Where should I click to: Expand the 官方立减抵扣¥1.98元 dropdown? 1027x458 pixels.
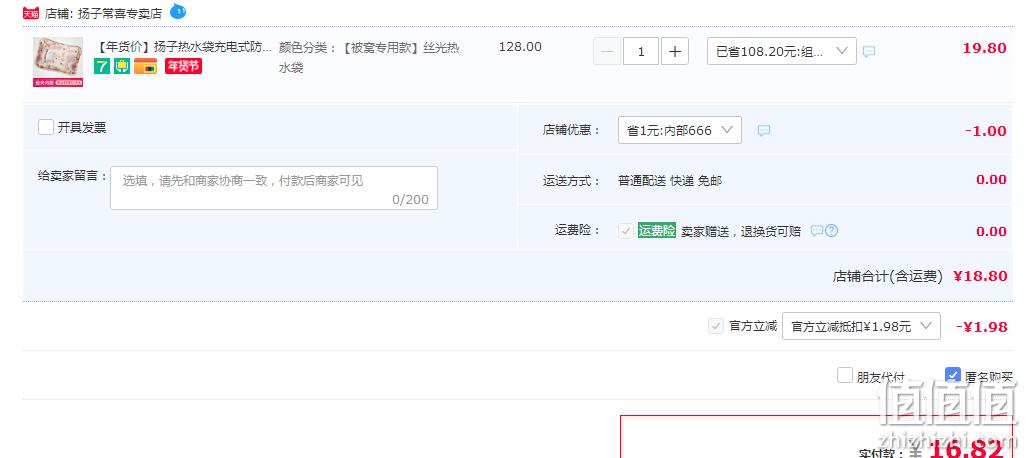coord(861,326)
